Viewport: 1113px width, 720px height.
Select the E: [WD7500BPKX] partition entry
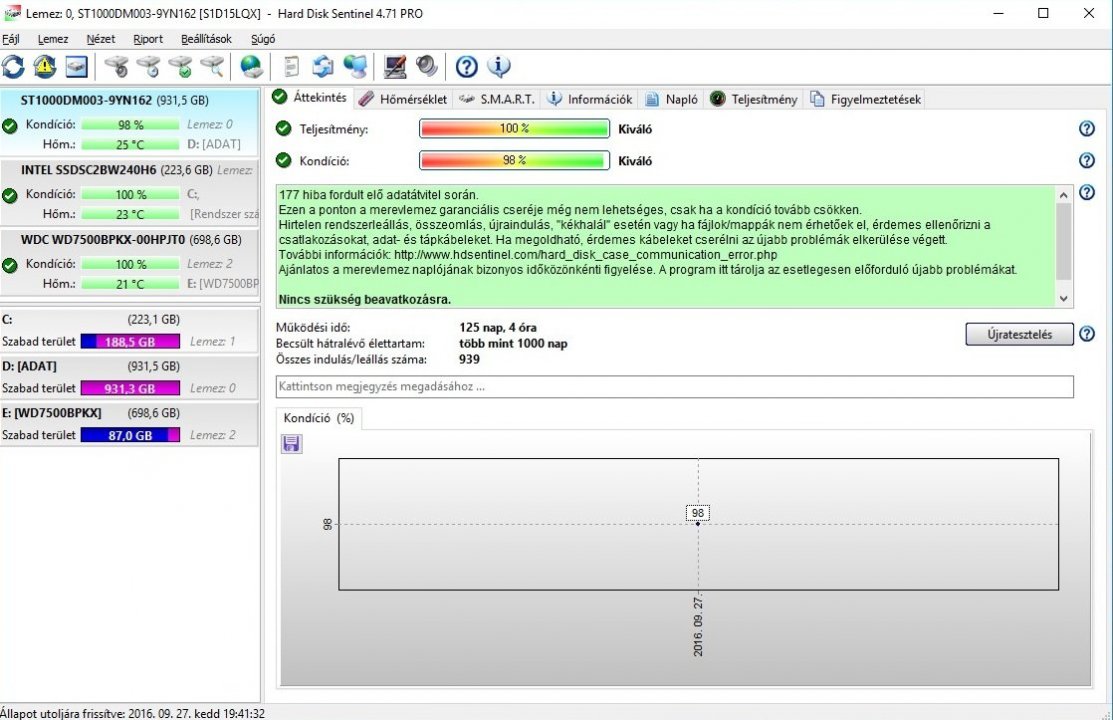130,424
